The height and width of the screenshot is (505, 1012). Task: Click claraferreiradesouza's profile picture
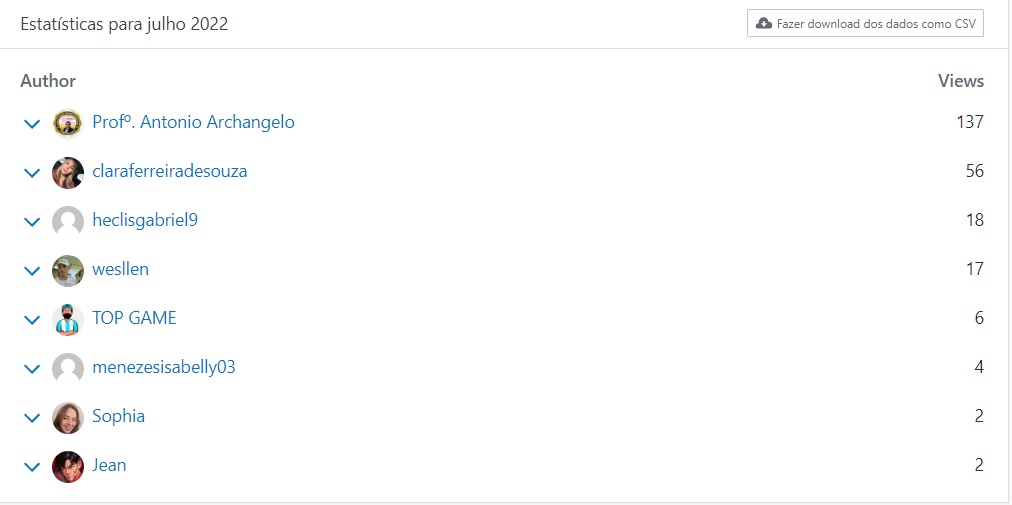pos(67,172)
